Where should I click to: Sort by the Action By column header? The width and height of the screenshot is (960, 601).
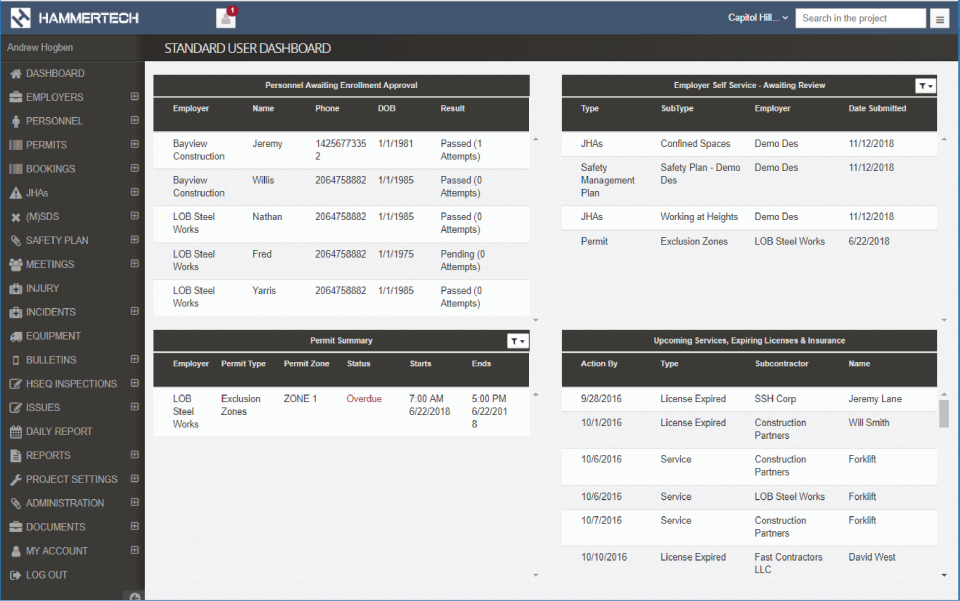pyautogui.click(x=599, y=364)
